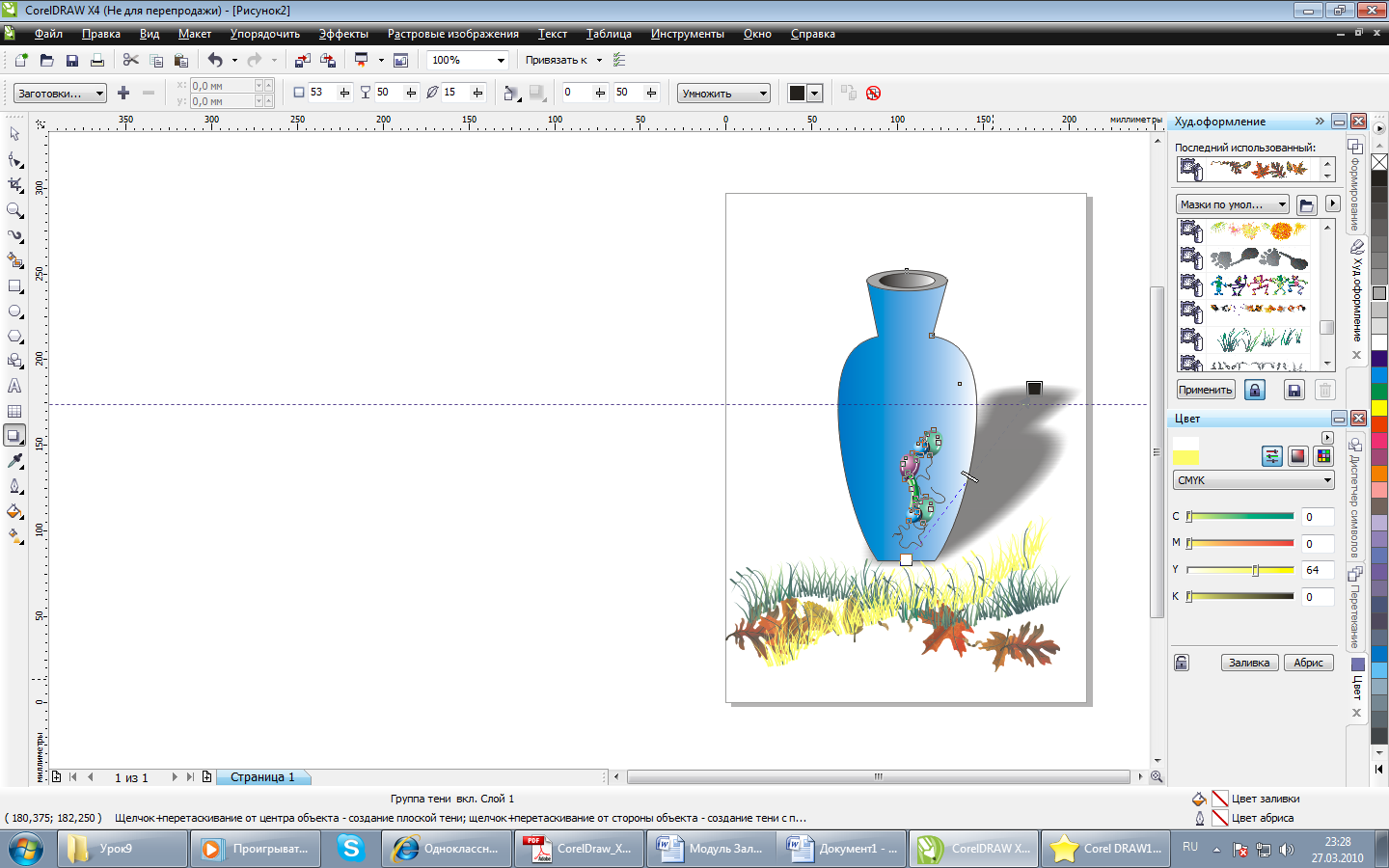This screenshot has width=1389, height=868.
Task: Open the Мазки по умол... dropdown
Action: pyautogui.click(x=1233, y=204)
